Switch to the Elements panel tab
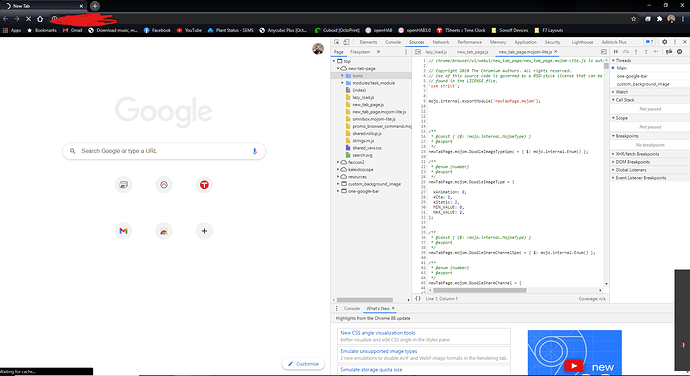Screen dimensions: 690x376 click(368, 42)
